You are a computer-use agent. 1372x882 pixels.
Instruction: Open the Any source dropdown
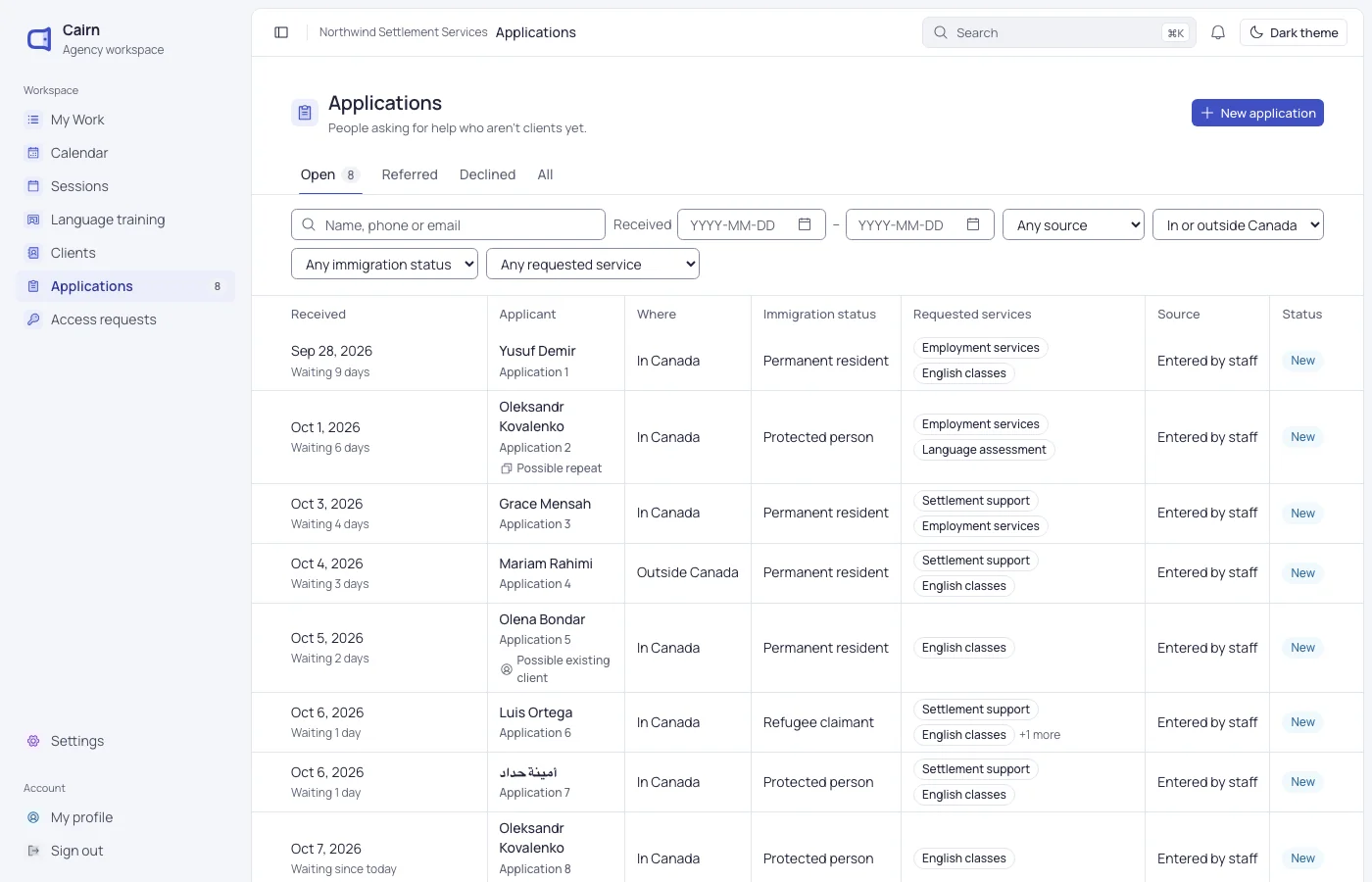[1073, 224]
